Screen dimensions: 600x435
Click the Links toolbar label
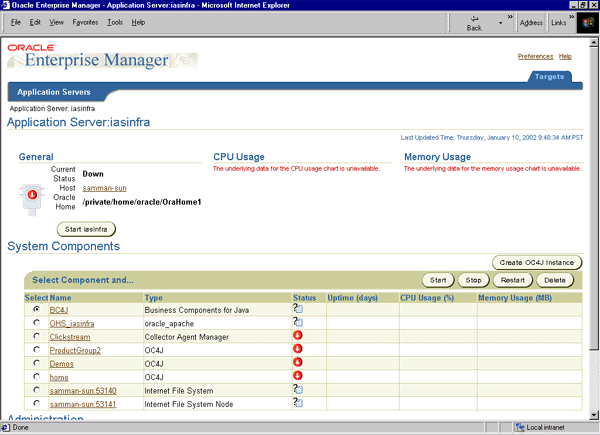coord(559,23)
